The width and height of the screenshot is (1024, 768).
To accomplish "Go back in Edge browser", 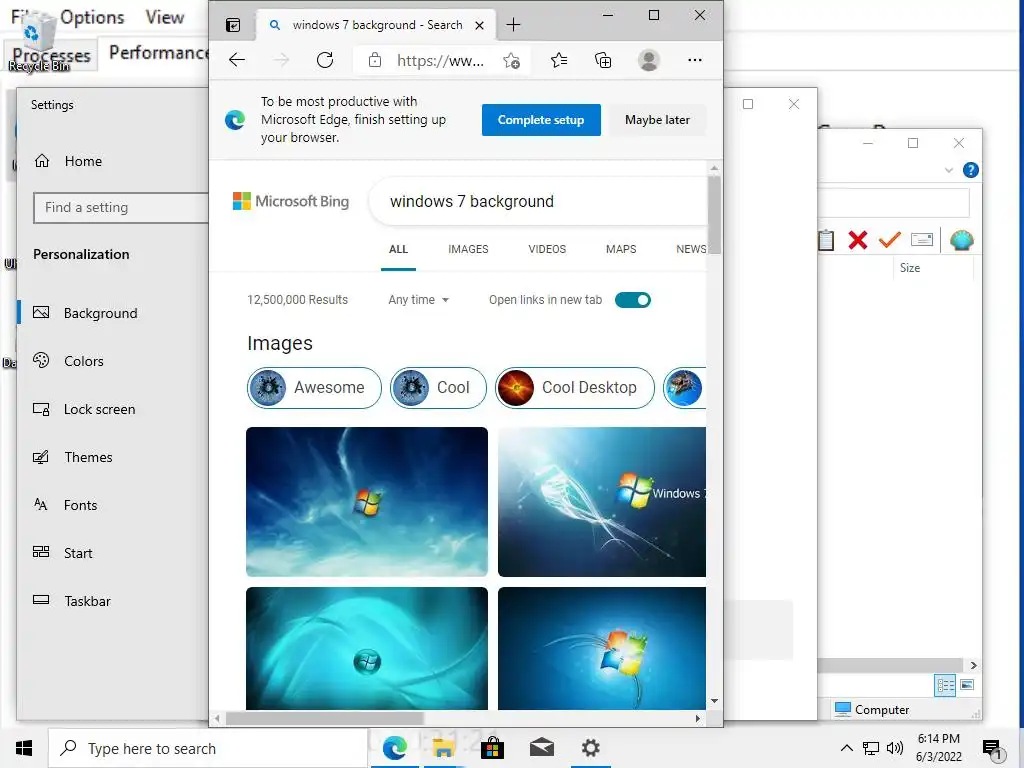I will [237, 60].
